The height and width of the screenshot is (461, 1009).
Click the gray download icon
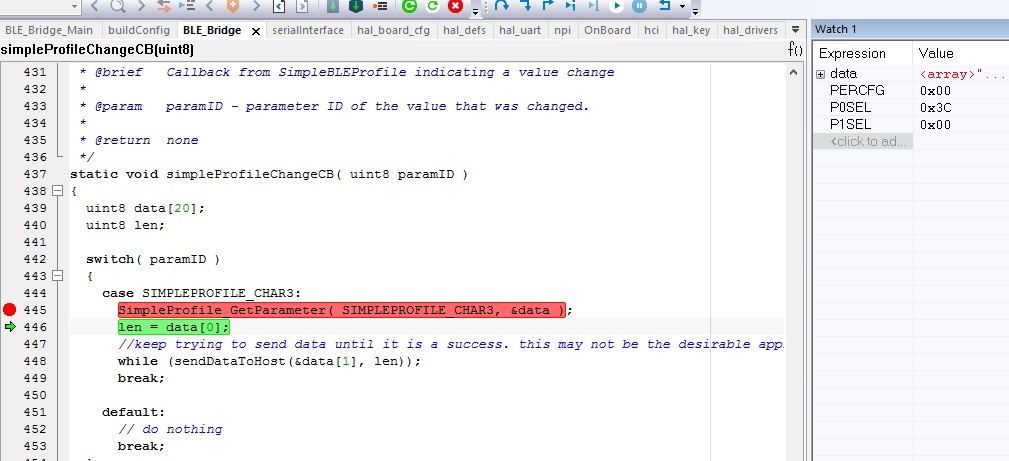pyautogui.click(x=333, y=6)
